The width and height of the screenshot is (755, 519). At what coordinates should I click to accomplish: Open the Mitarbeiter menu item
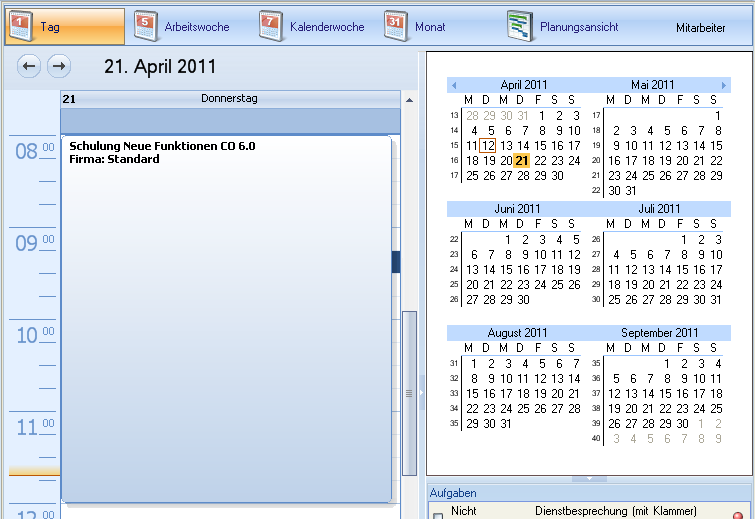tap(700, 28)
